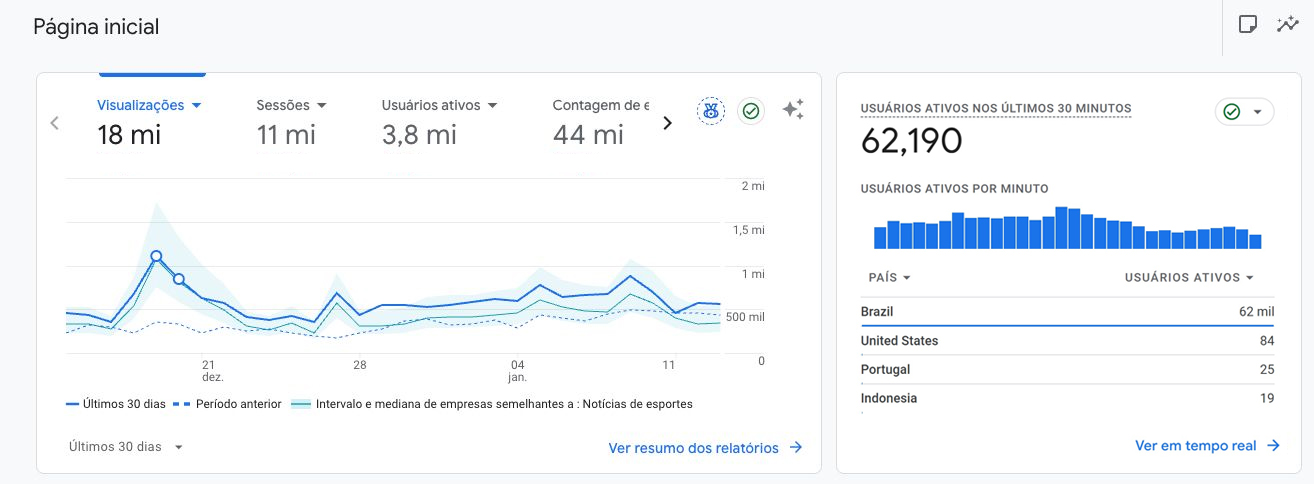
Task: Open the Visualizações metric dropdown
Action: 197,105
